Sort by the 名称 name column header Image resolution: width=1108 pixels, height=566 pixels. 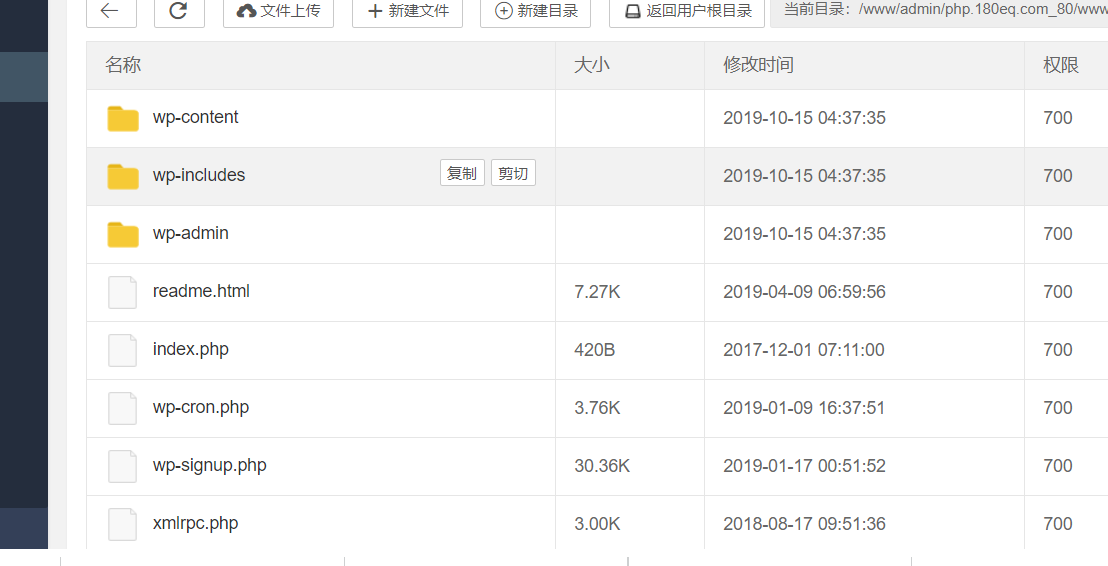click(x=123, y=65)
